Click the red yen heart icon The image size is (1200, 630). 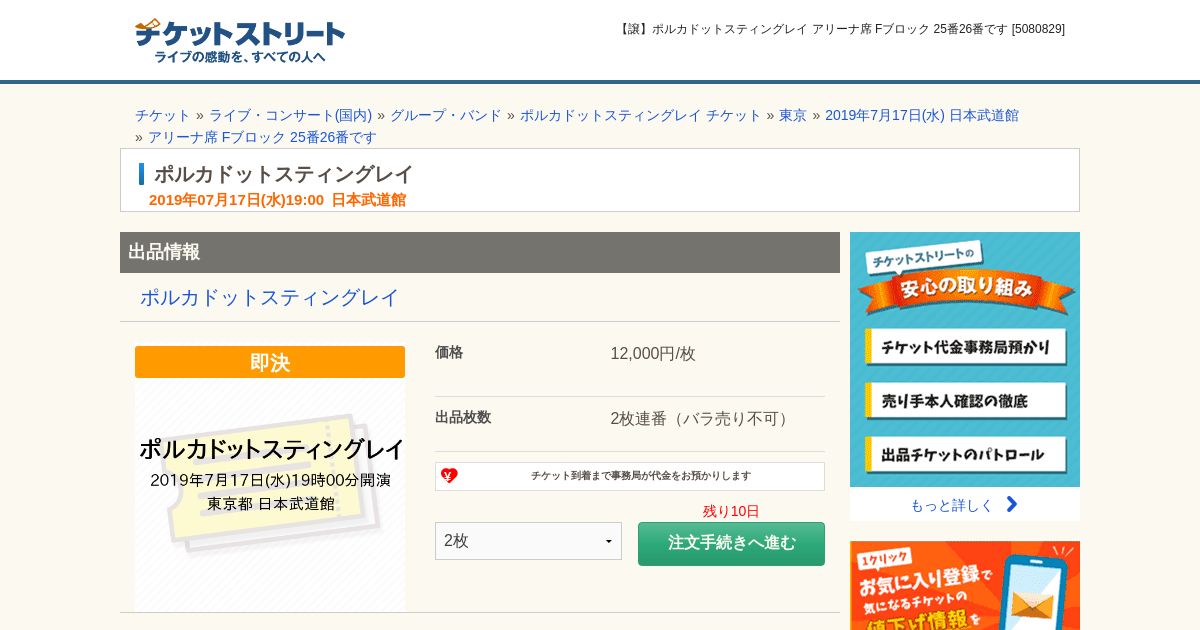coord(449,476)
